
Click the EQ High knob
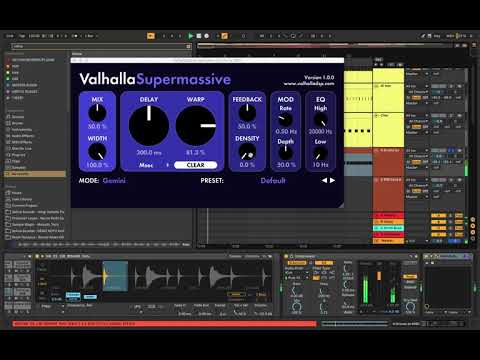click(x=320, y=119)
